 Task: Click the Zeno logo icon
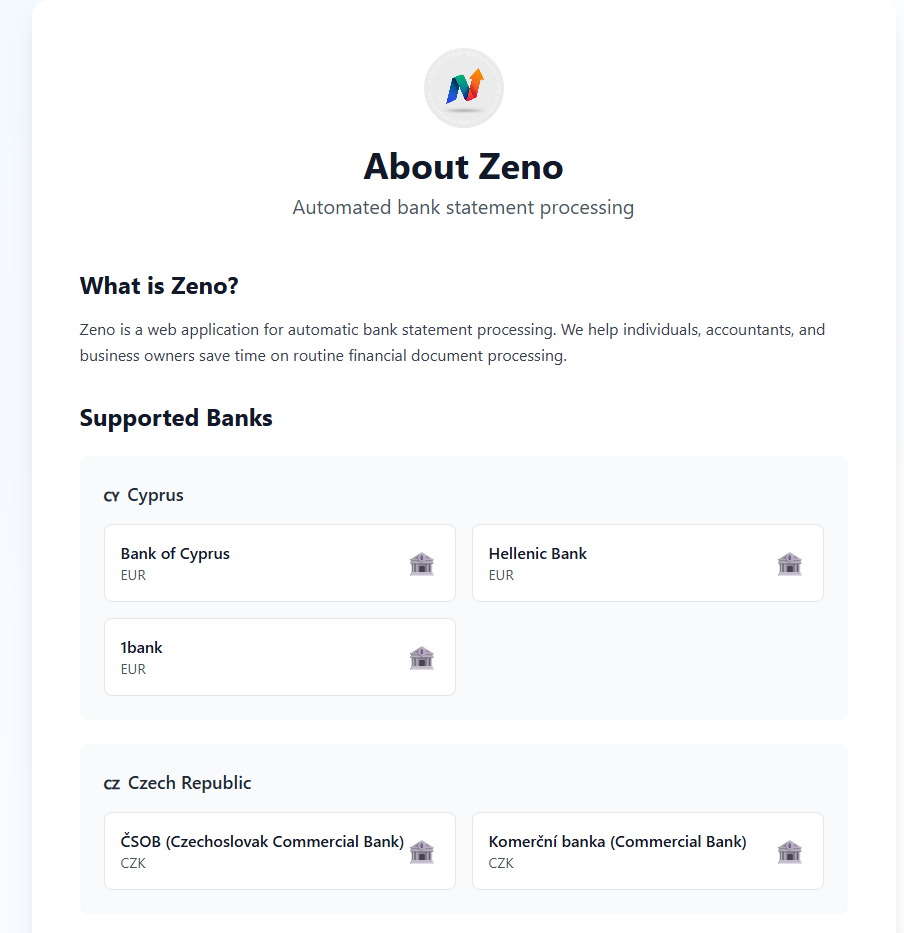[463, 87]
